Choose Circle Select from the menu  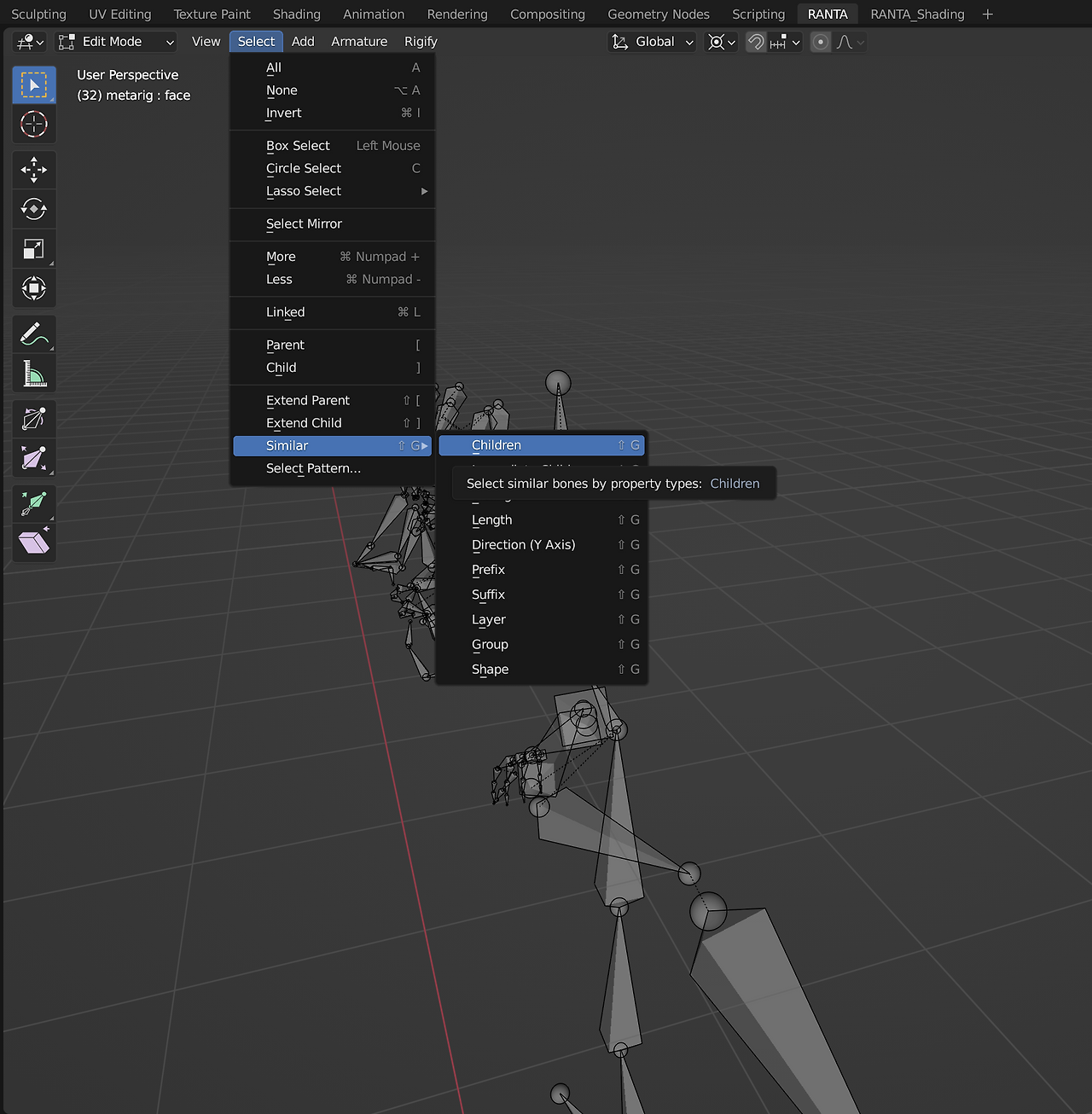(x=332, y=168)
